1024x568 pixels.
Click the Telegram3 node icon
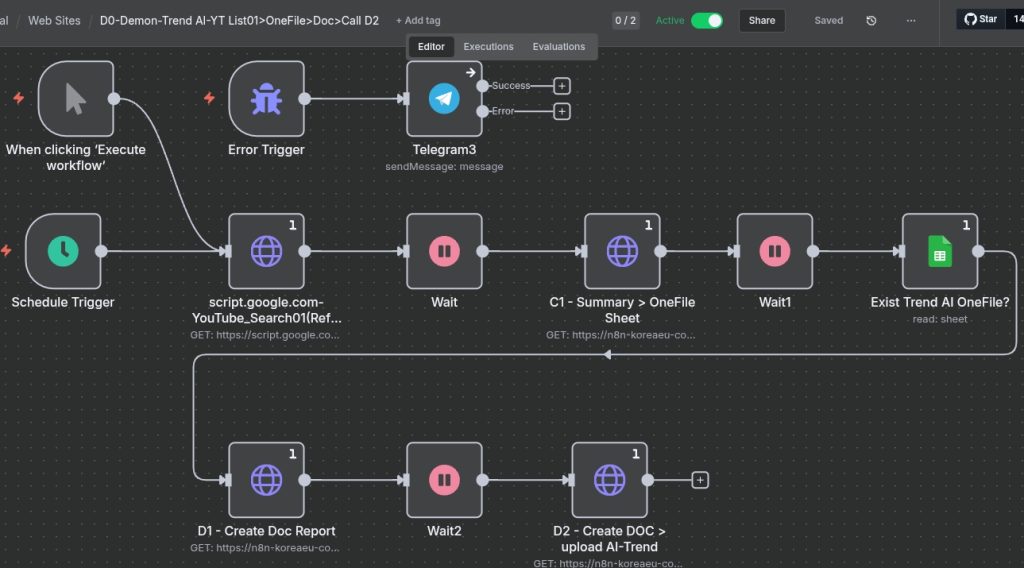444,98
